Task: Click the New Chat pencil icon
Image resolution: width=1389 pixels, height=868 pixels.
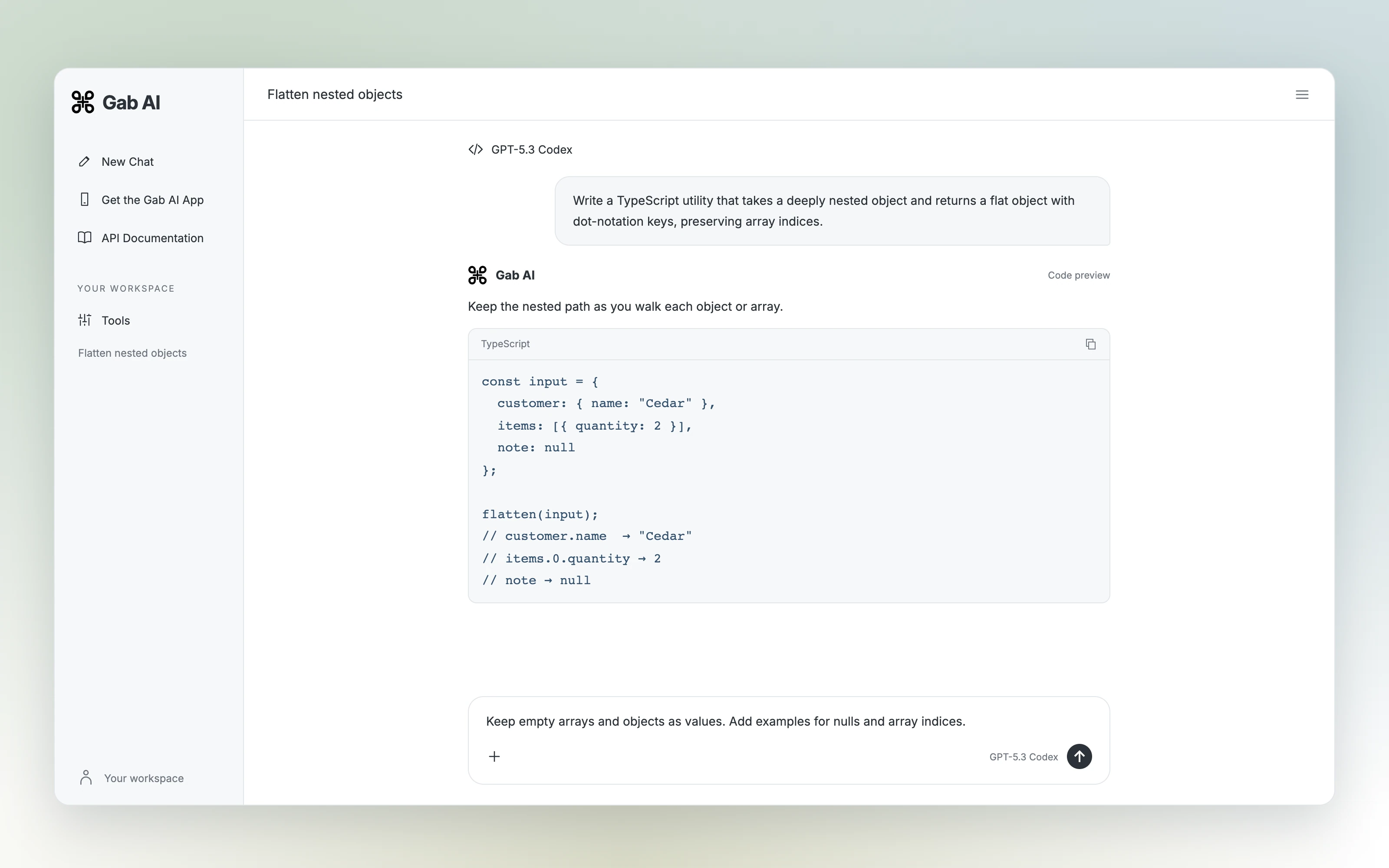Action: point(84,162)
